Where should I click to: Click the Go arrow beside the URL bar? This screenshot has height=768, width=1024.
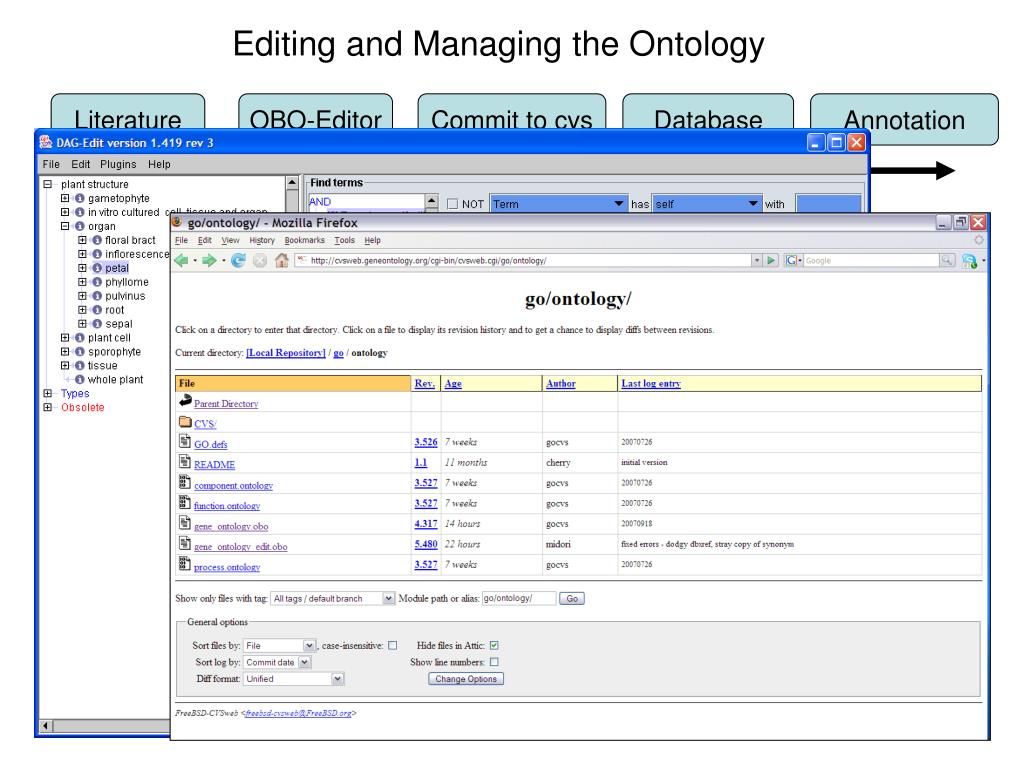[x=771, y=260]
